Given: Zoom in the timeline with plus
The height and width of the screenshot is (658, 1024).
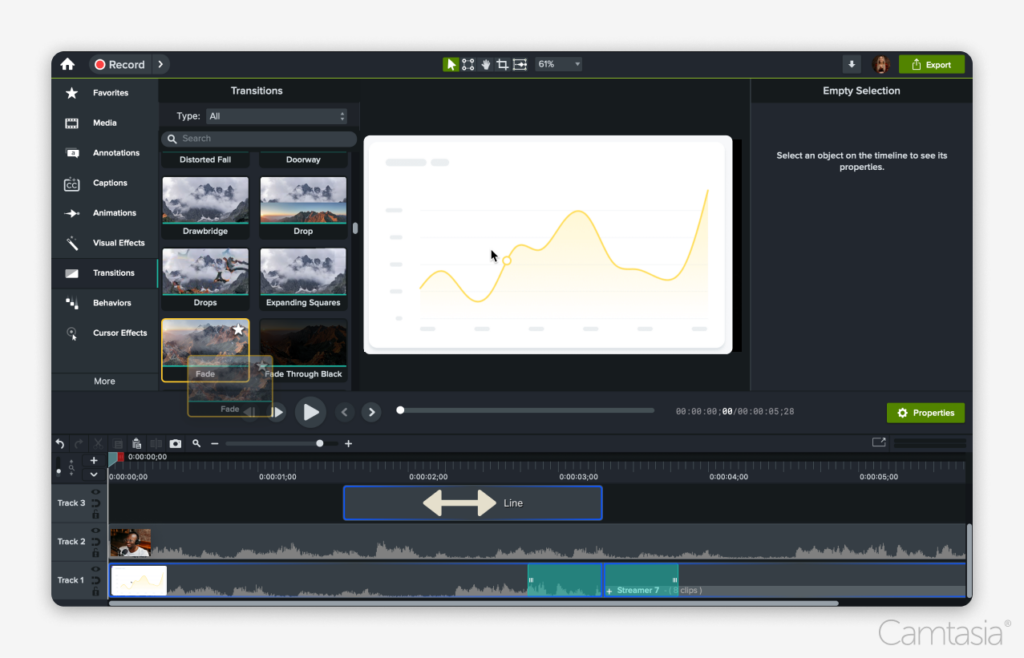Looking at the screenshot, I should pyautogui.click(x=349, y=443).
